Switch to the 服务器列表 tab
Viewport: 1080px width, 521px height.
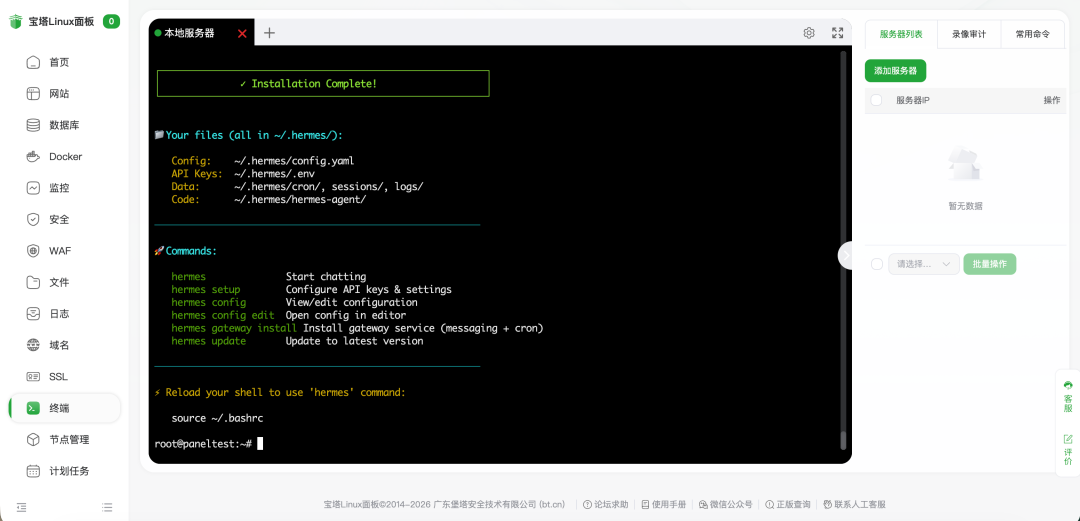(901, 33)
